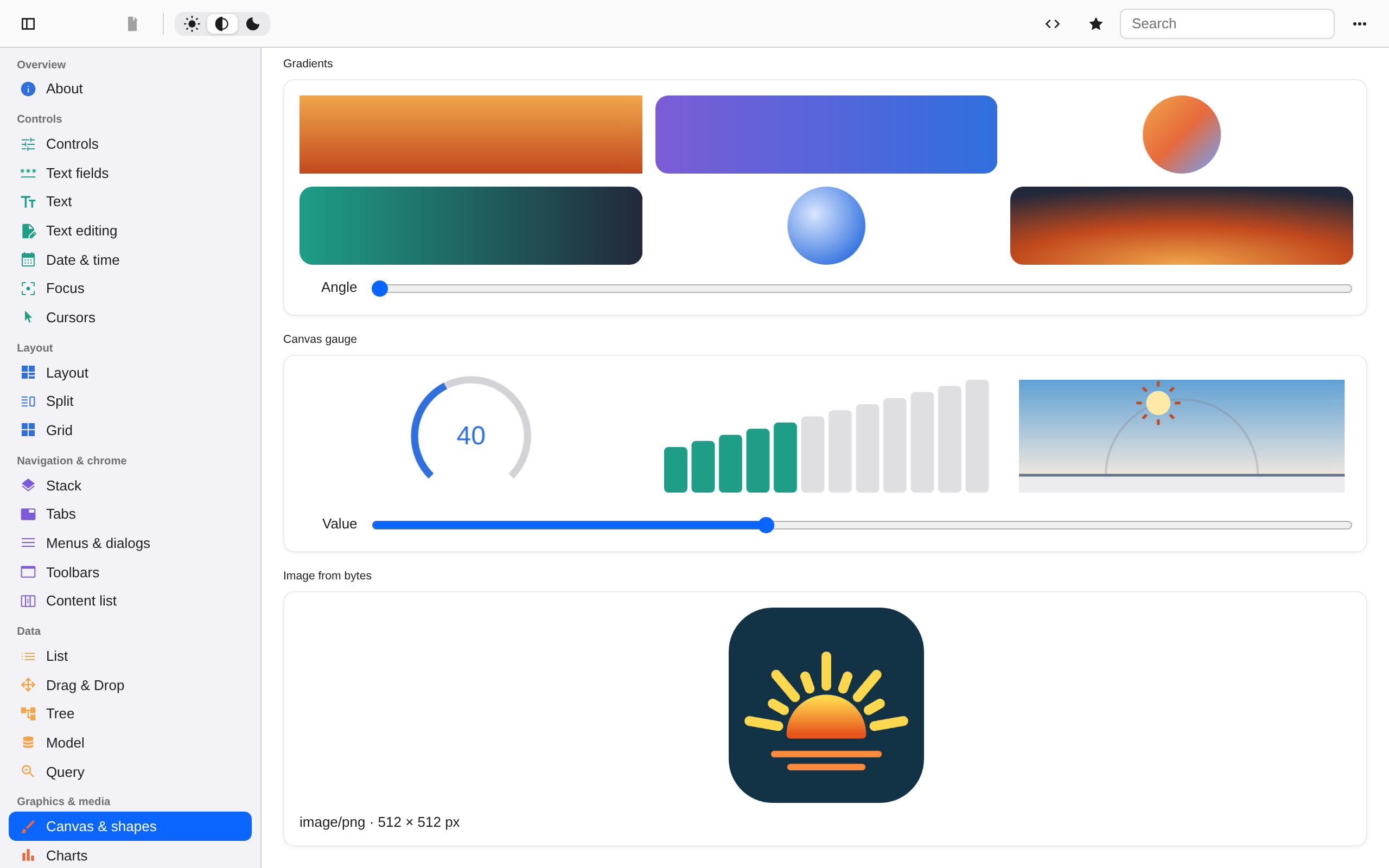This screenshot has height=868, width=1389.
Task: Navigate to List under Data
Action: pos(130,656)
